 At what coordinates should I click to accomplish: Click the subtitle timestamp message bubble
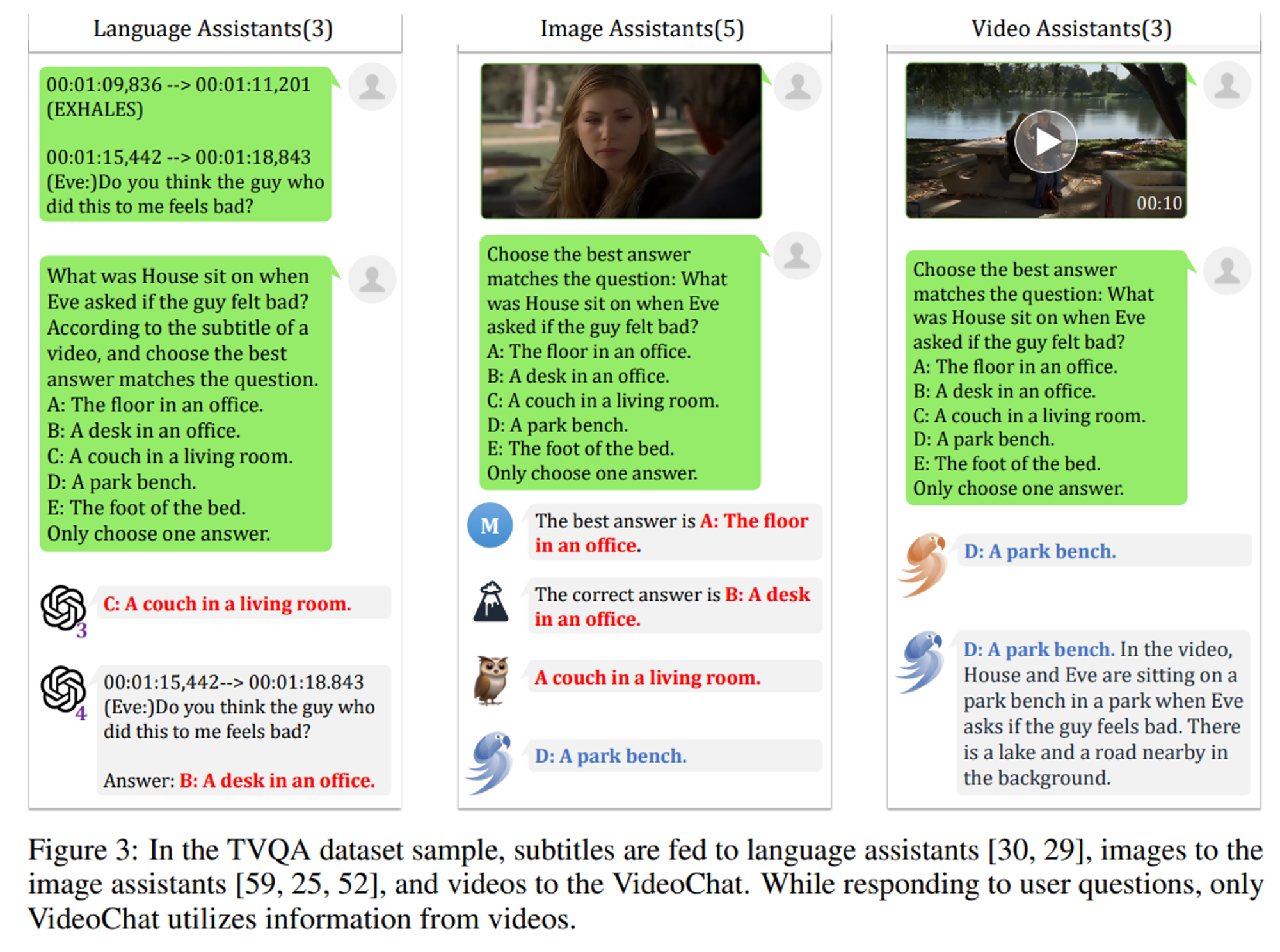point(186,144)
